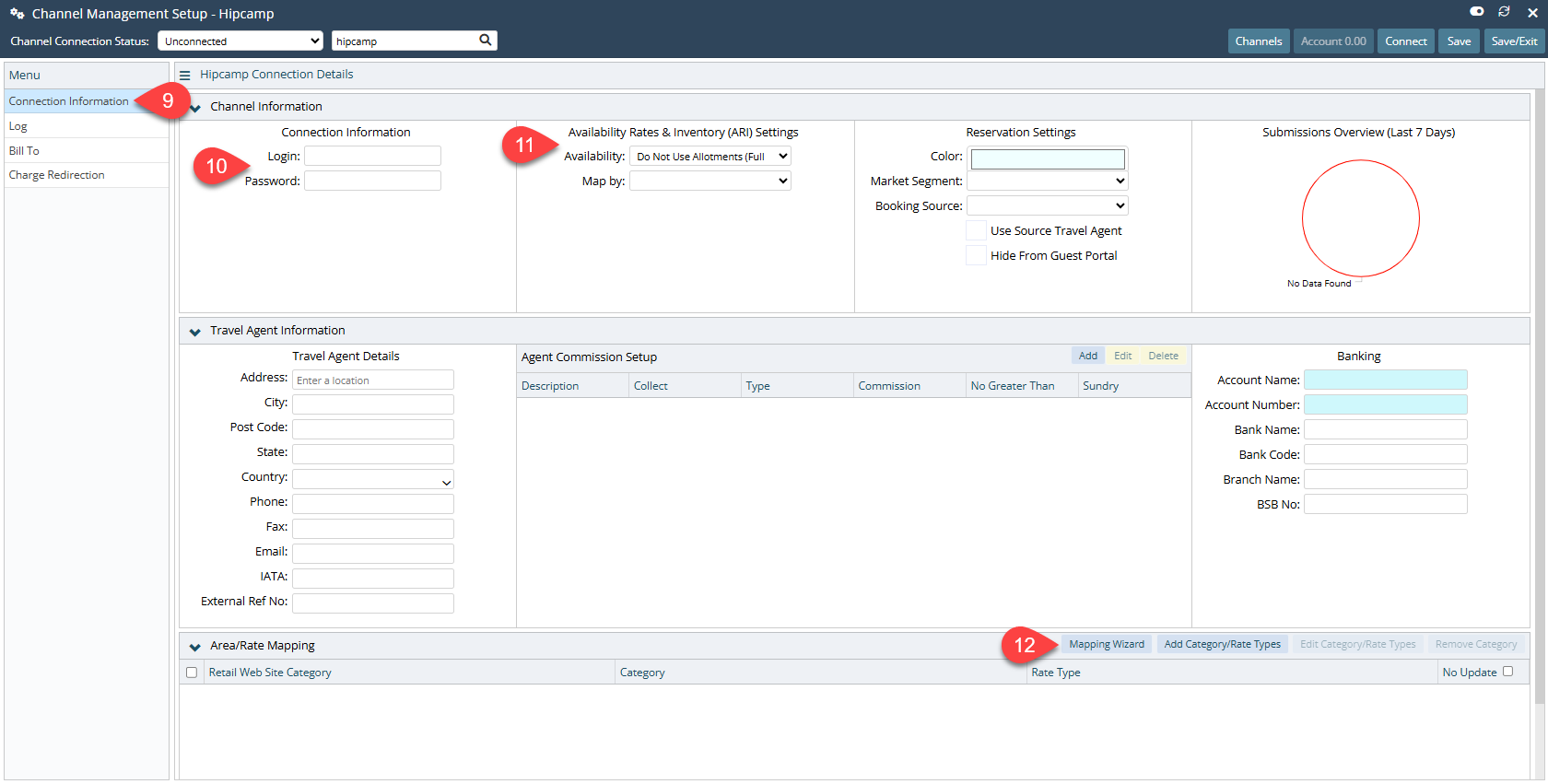Click the Commission column header
Screen dimensions: 1548x784
909,386
